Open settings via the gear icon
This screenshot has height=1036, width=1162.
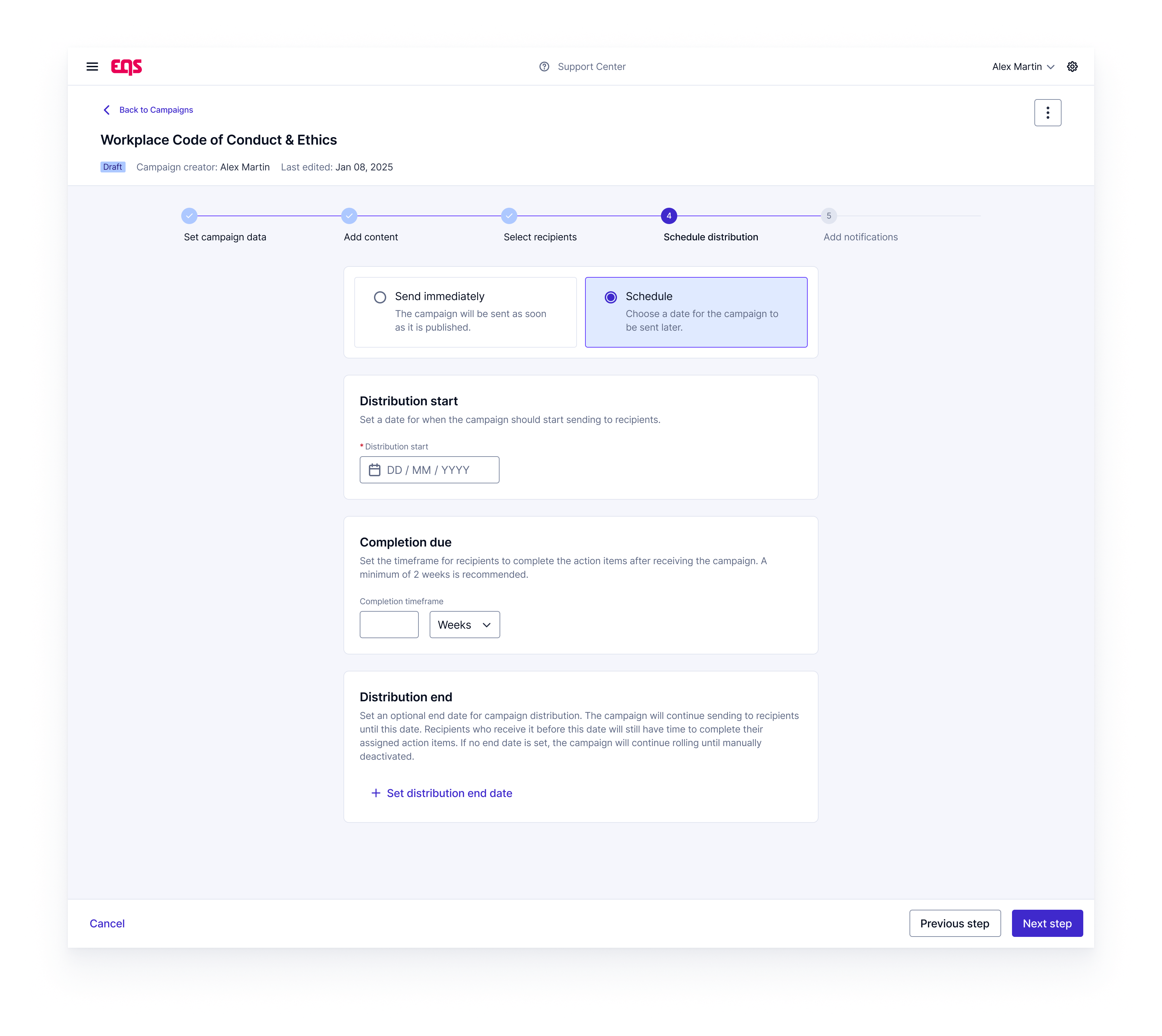1072,67
